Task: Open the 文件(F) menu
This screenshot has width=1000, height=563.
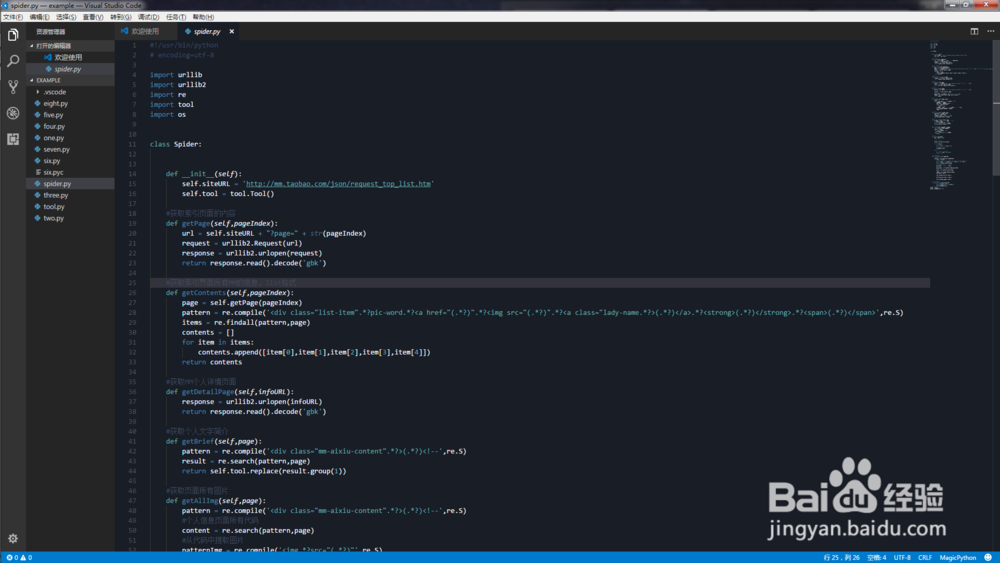Action: [12, 17]
